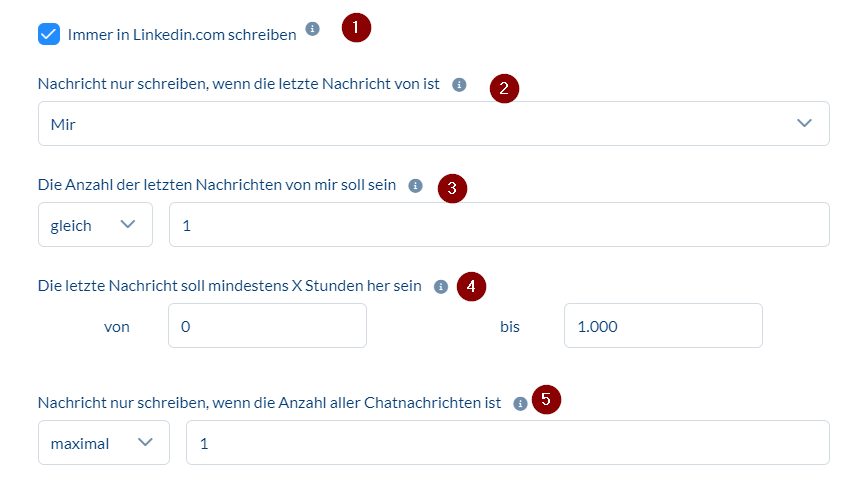Screen dimensions: 866x488
Task: Click the 'von' hours input field
Action: (267, 326)
